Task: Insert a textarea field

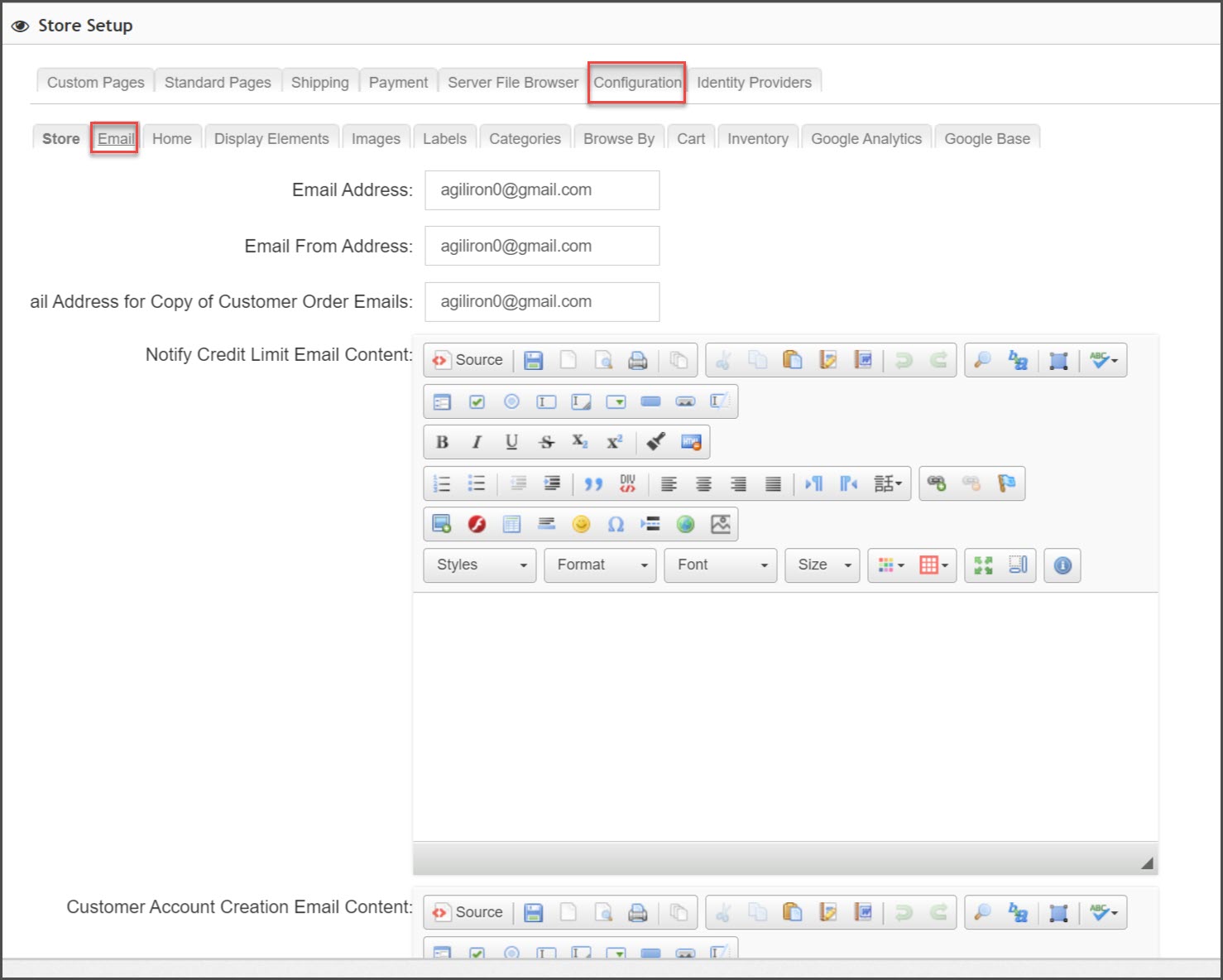Action: (582, 401)
